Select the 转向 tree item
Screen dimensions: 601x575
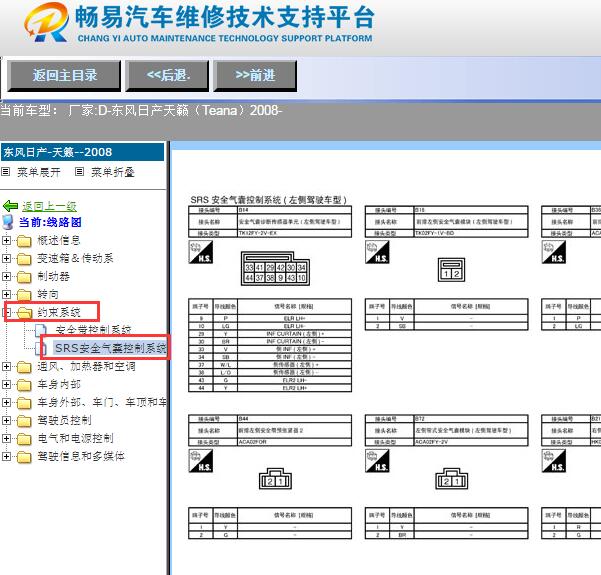click(48, 294)
